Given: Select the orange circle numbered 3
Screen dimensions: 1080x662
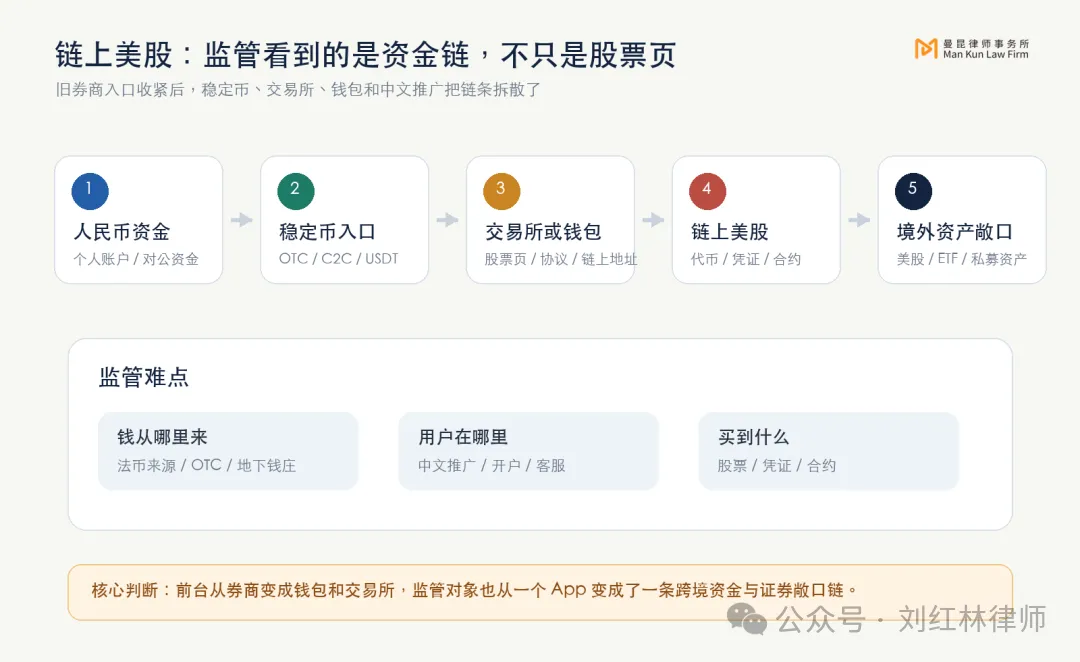Looking at the screenshot, I should click(x=501, y=191).
